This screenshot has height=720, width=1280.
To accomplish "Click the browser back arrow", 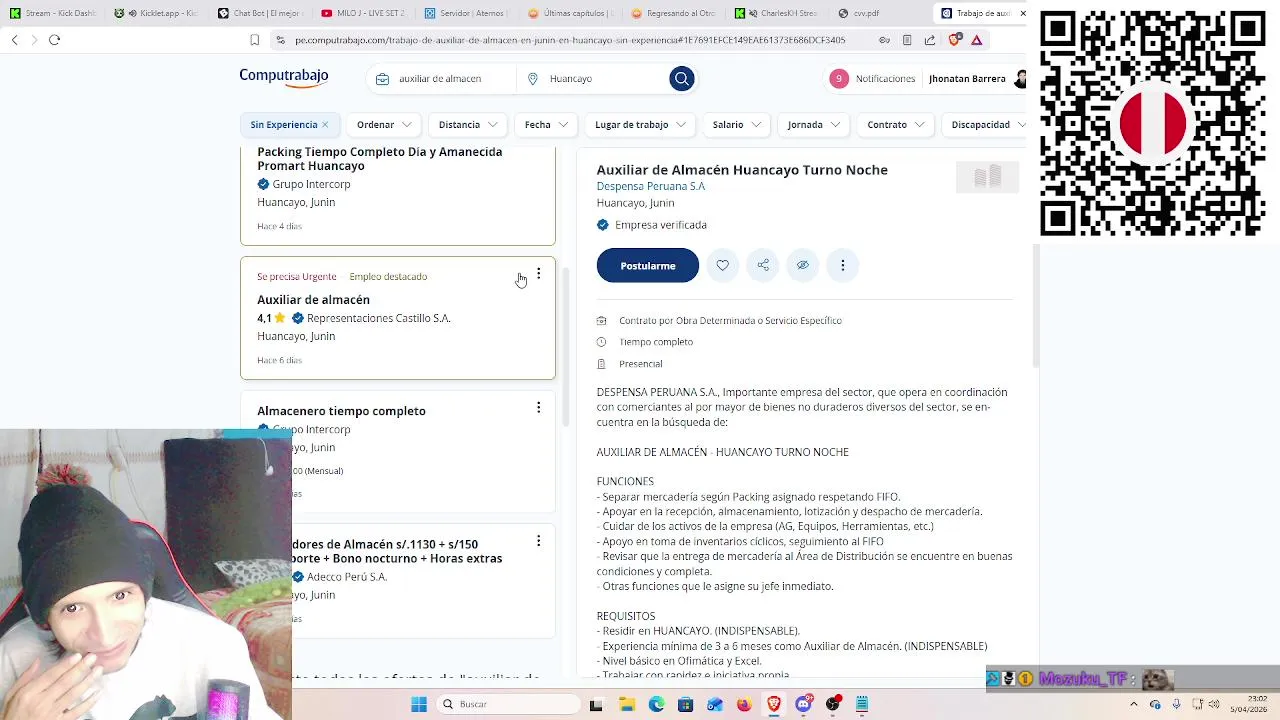I will coord(14,40).
